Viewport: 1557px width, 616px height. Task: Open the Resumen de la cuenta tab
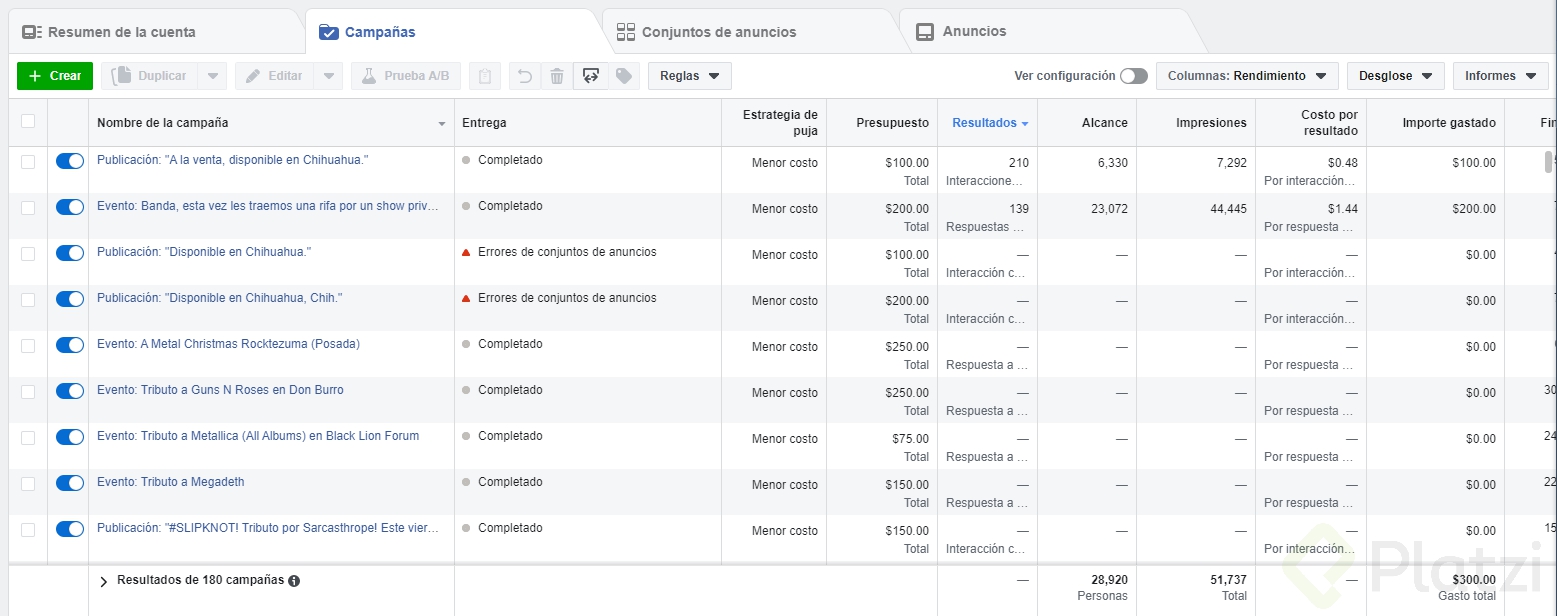click(122, 32)
